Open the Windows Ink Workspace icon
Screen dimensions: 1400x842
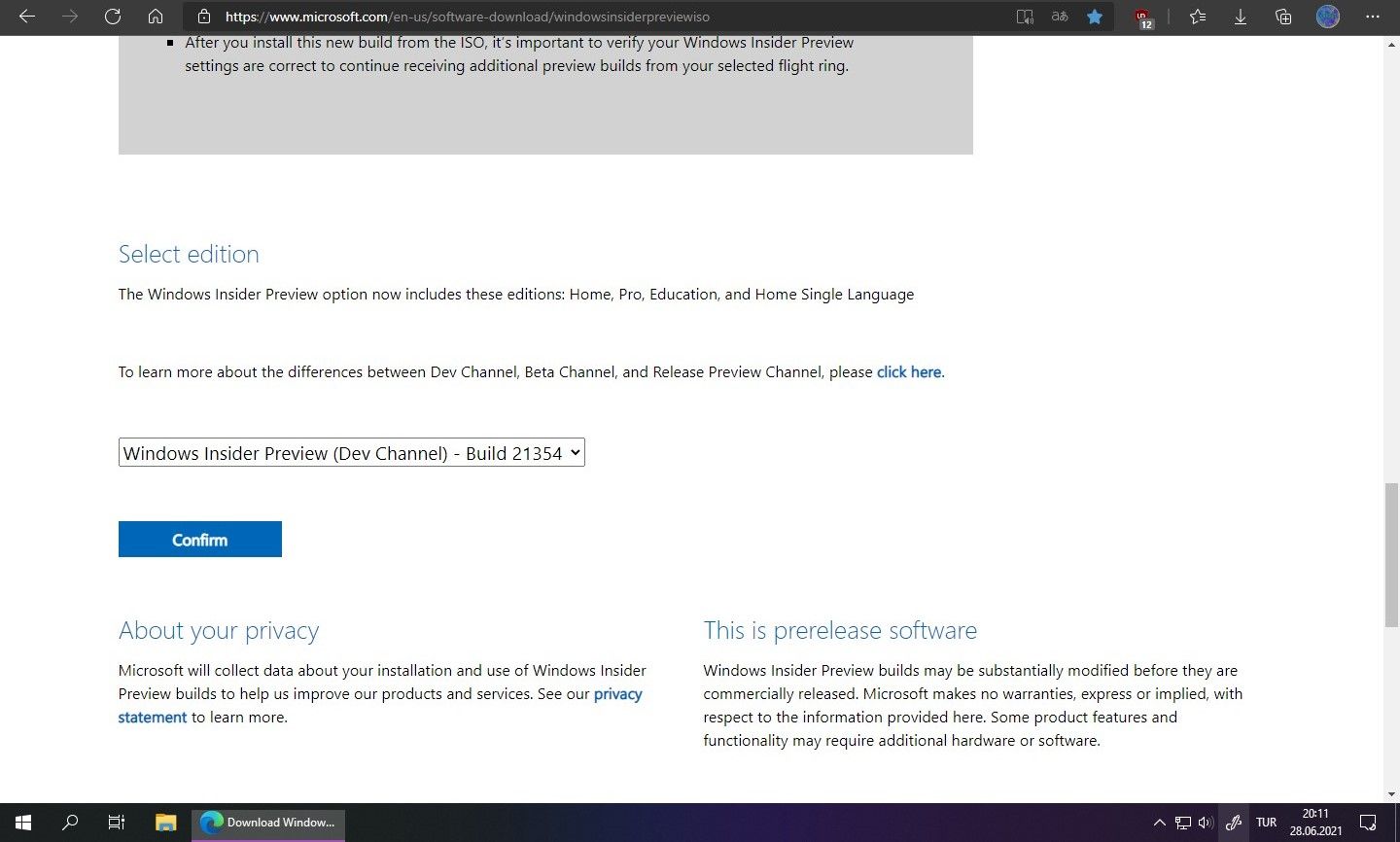[x=1234, y=823]
